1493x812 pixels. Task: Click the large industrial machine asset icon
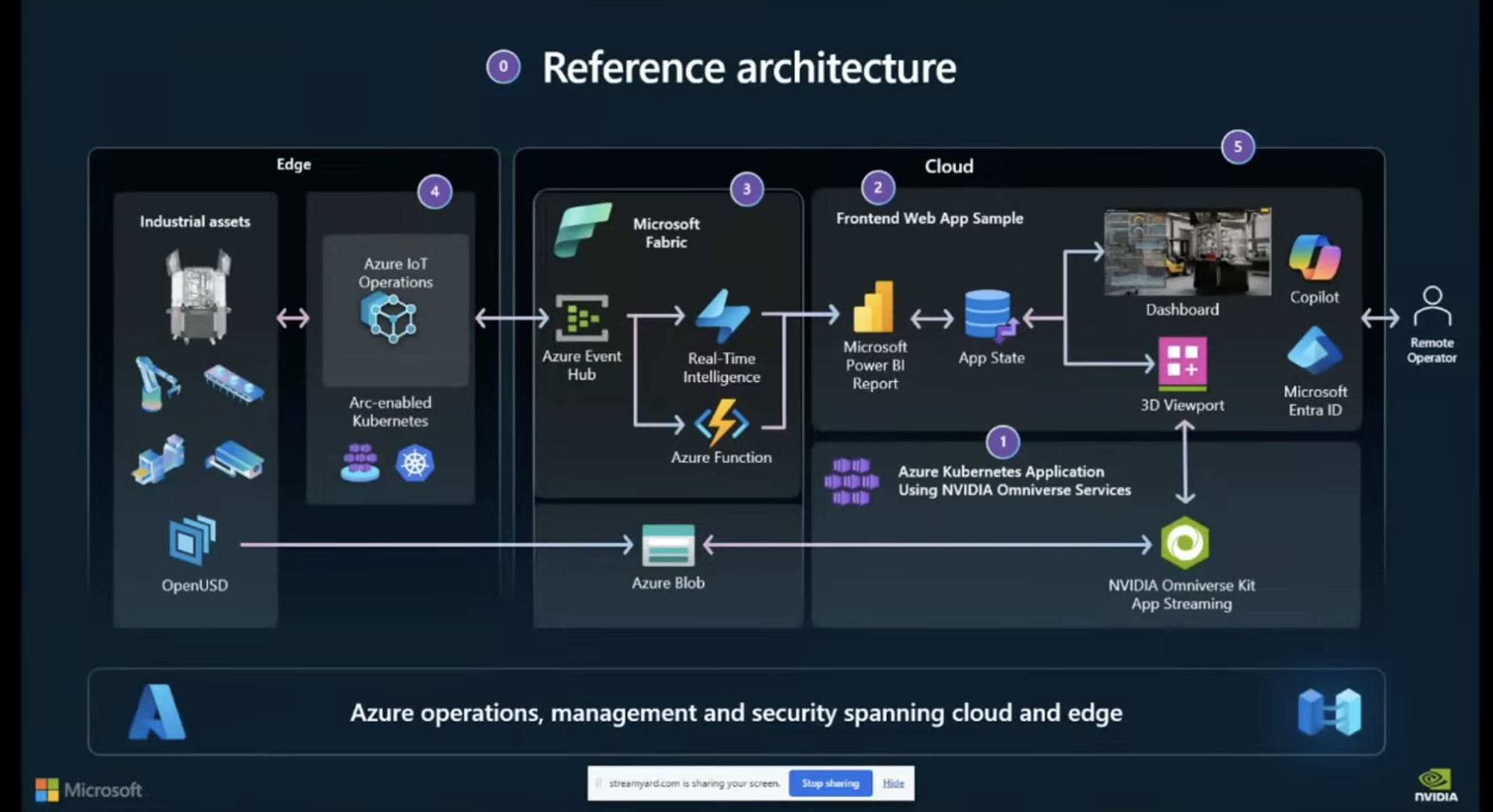198,296
